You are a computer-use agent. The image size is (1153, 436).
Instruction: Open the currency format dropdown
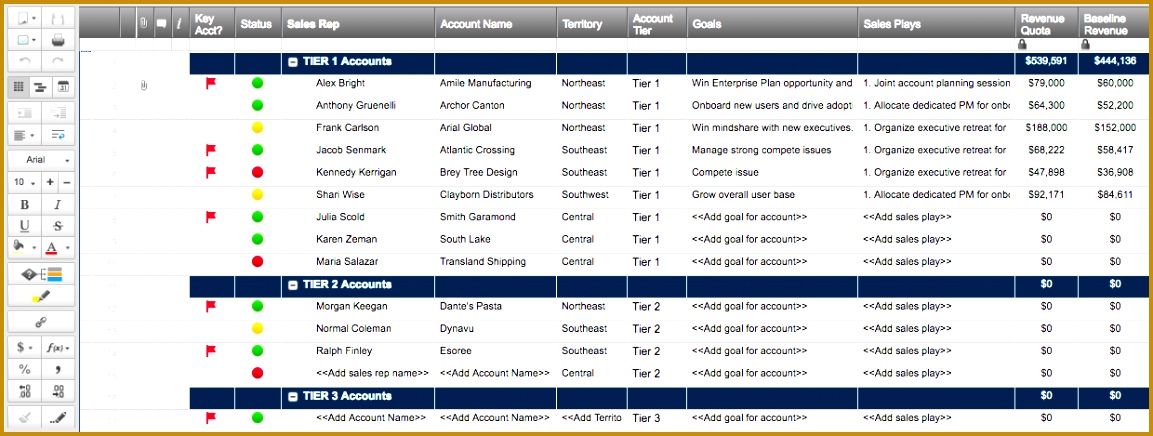point(24,348)
